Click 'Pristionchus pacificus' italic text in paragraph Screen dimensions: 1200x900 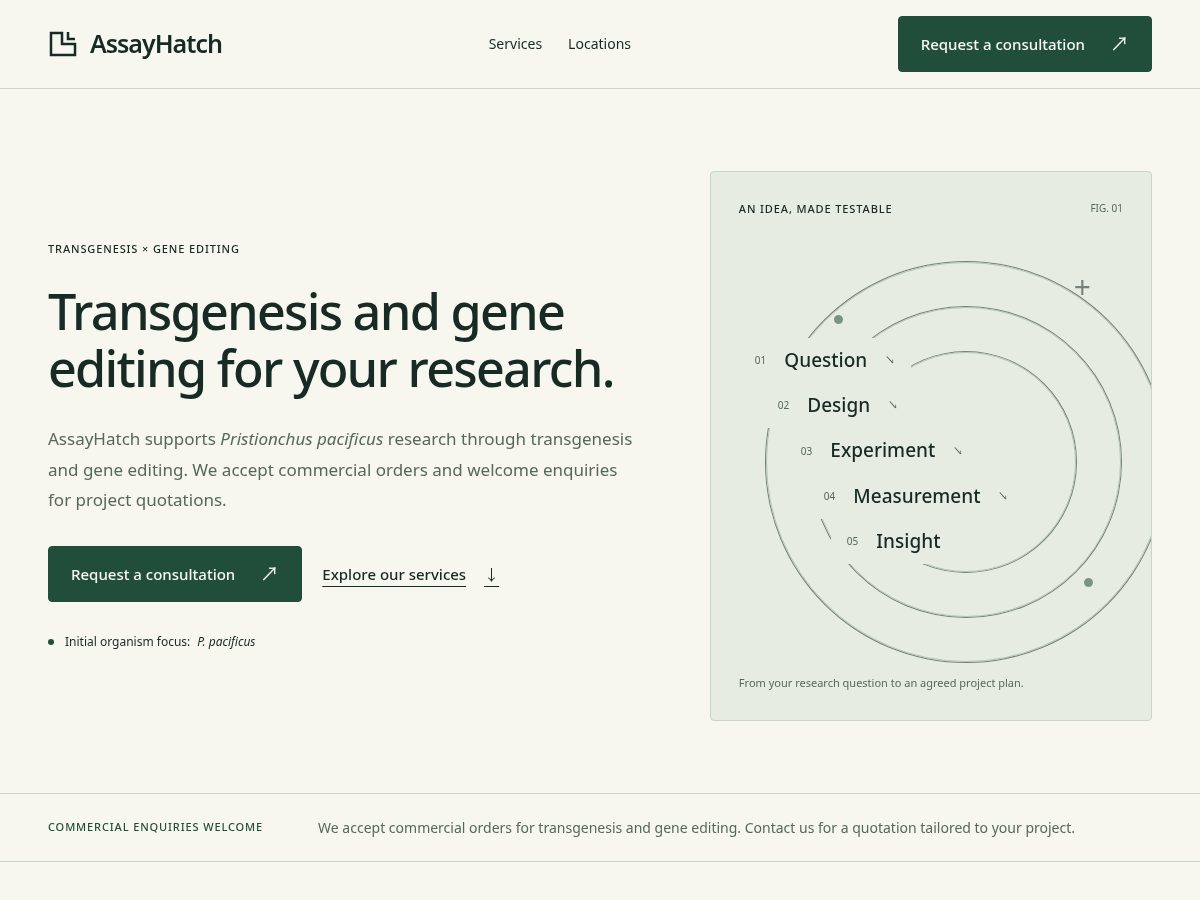[302, 439]
